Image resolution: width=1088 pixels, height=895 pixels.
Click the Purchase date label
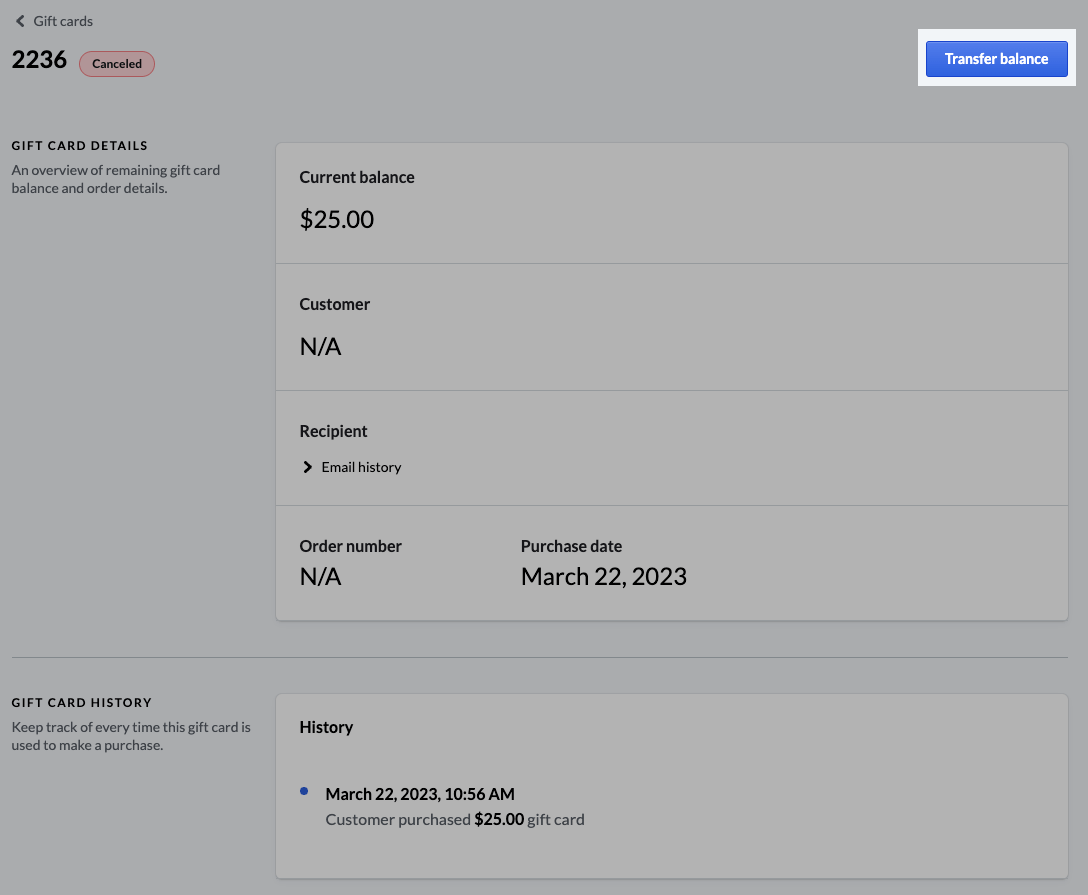[x=571, y=546]
